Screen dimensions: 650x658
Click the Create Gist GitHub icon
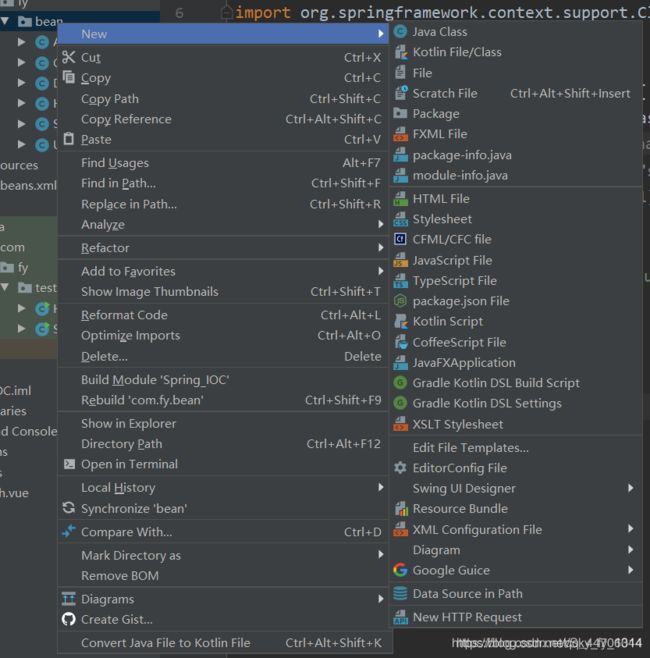pyautogui.click(x=69, y=619)
